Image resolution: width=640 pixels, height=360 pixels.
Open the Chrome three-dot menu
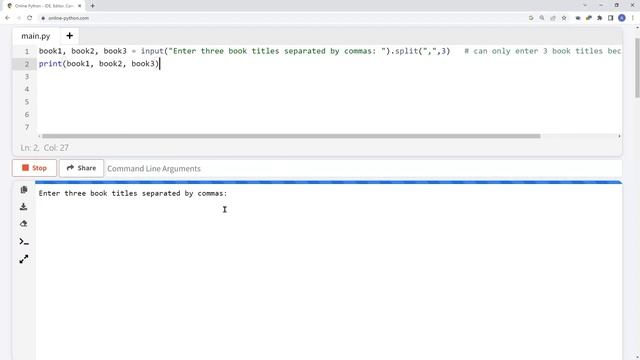633,18
